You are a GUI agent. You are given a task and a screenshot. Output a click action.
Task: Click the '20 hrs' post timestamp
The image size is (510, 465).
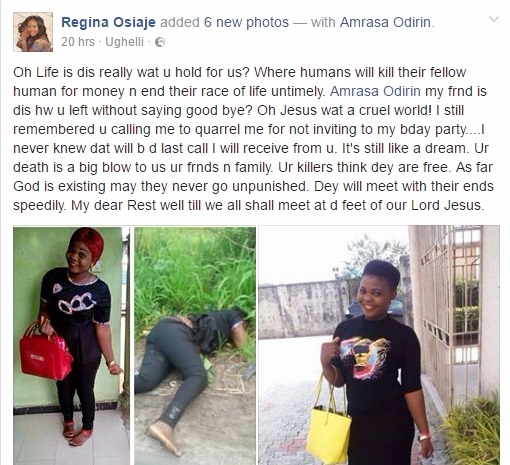click(x=78, y=42)
